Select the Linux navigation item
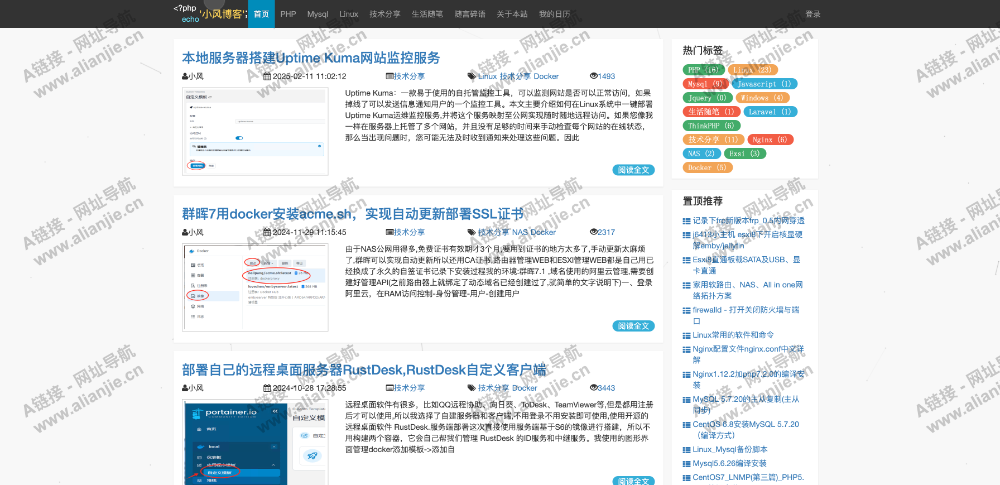The image size is (1000, 485). 349,14
